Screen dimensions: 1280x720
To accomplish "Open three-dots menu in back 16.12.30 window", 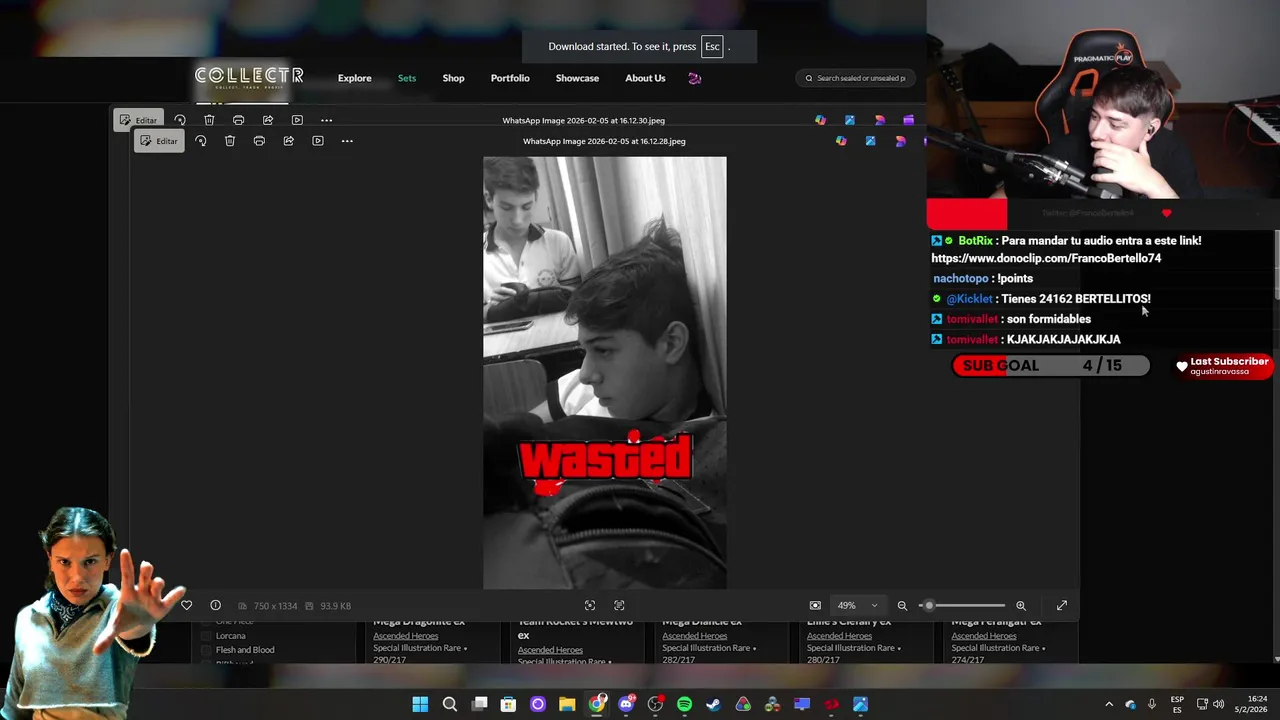I will tap(326, 120).
